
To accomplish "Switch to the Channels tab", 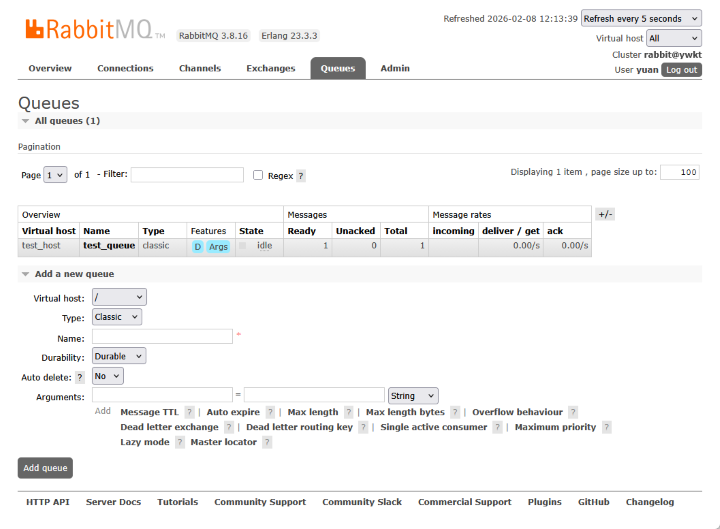I will [x=200, y=68].
